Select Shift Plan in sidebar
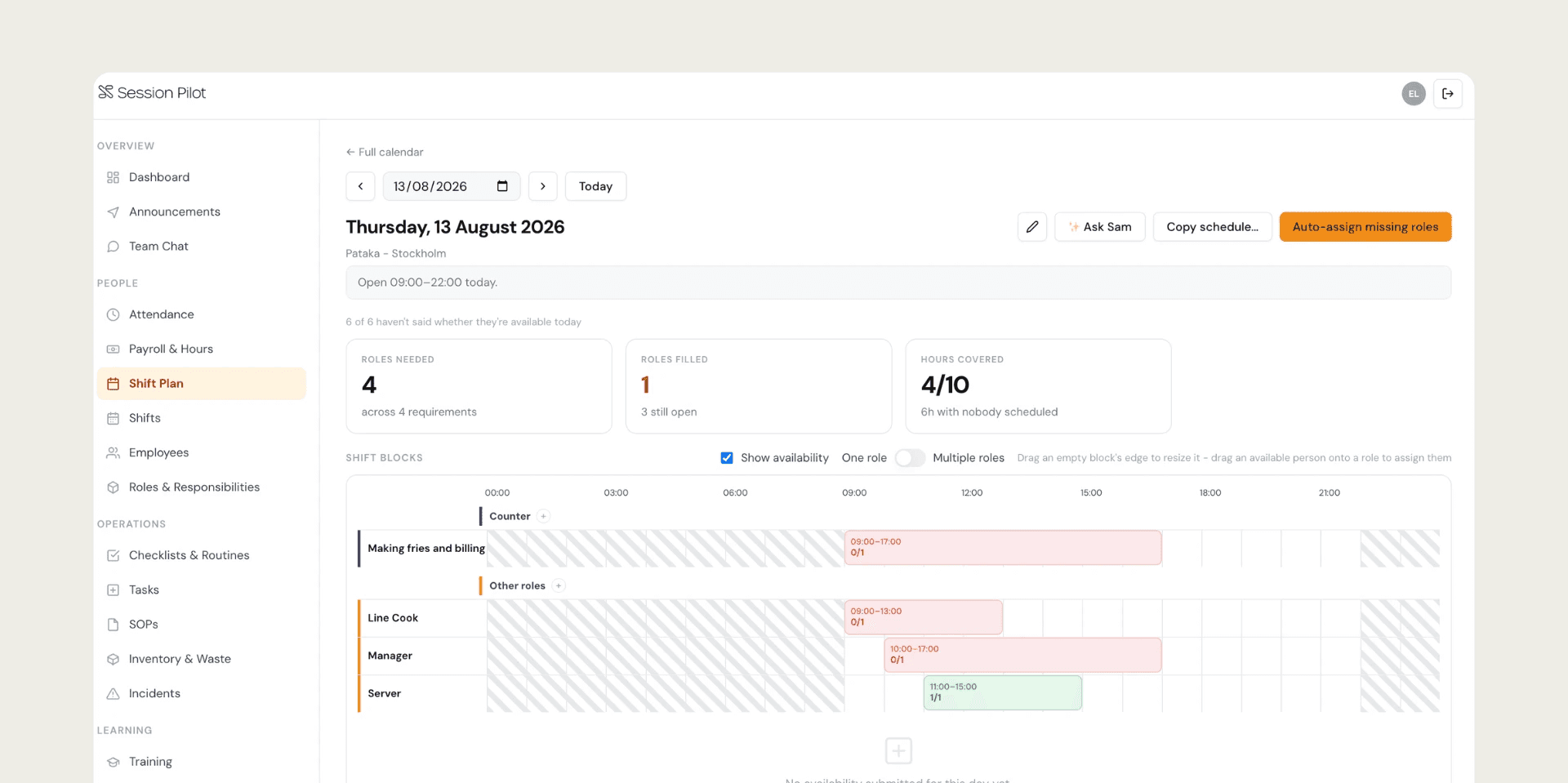Viewport: 1568px width, 783px height. 201,384
